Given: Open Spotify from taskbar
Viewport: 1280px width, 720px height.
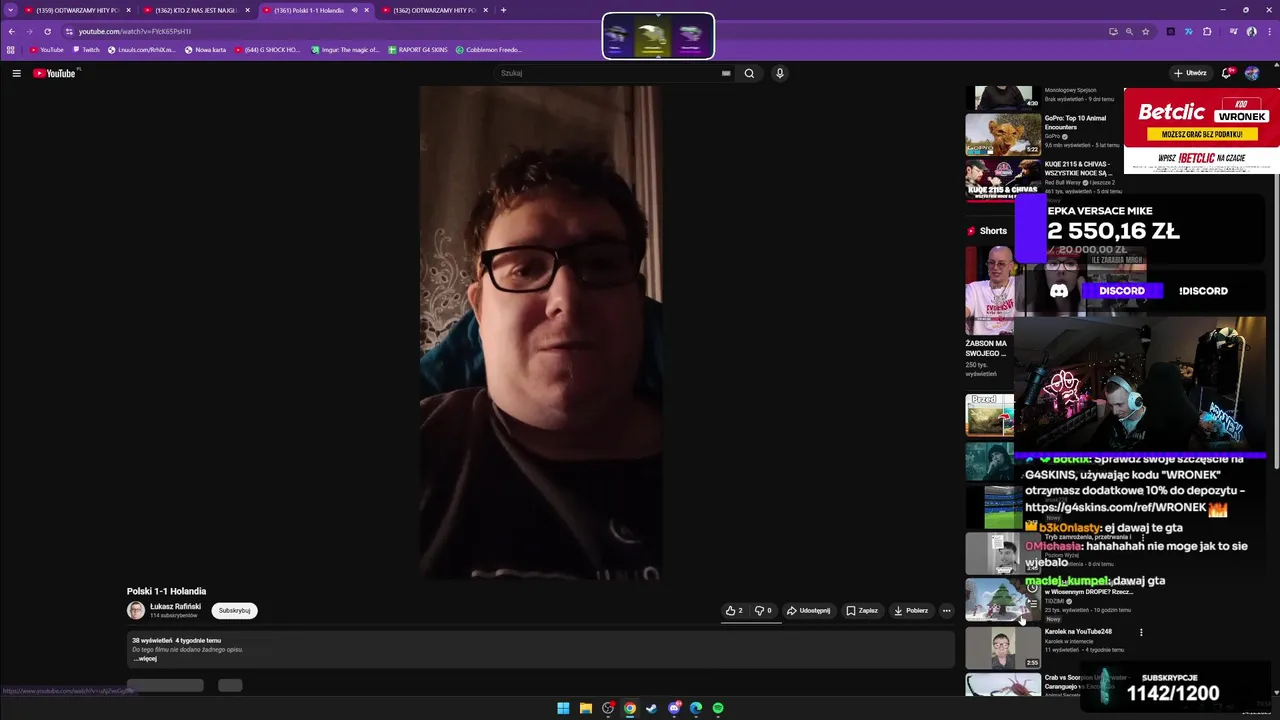Looking at the screenshot, I should click(x=718, y=708).
